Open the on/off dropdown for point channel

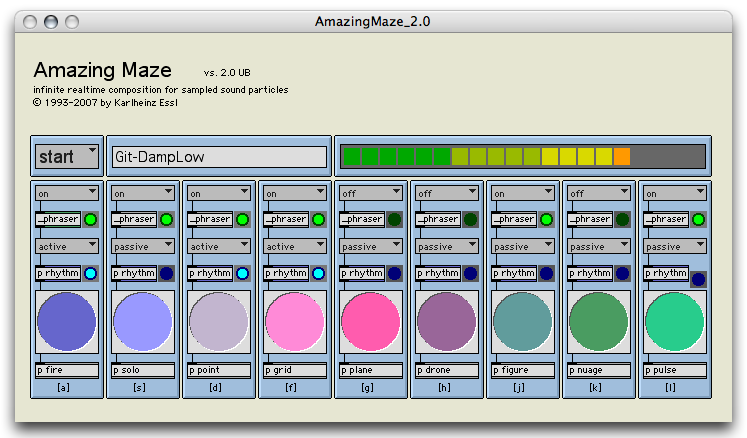coord(219,193)
